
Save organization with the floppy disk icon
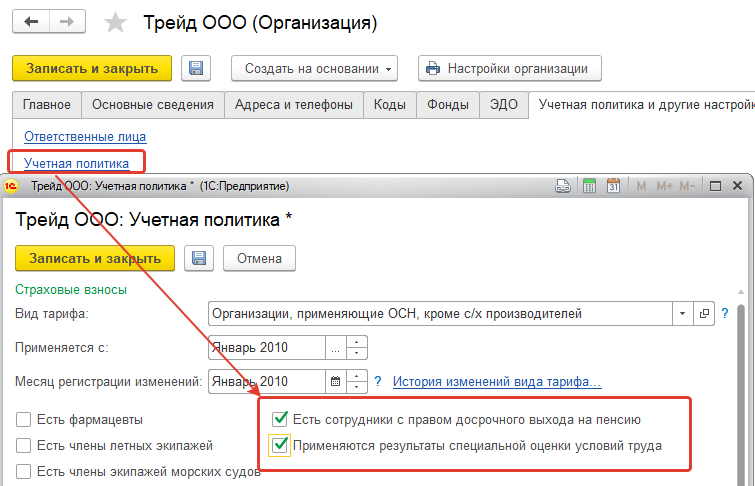(196, 68)
